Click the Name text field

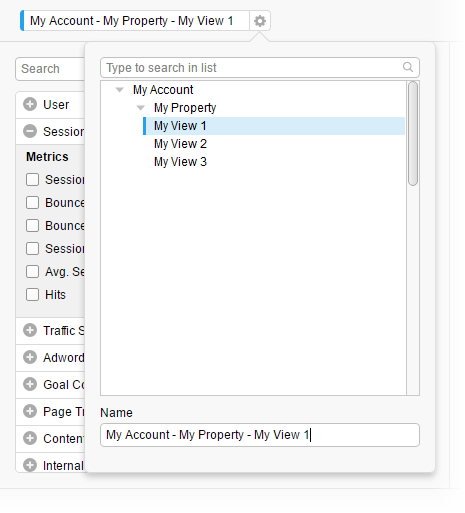[x=260, y=435]
